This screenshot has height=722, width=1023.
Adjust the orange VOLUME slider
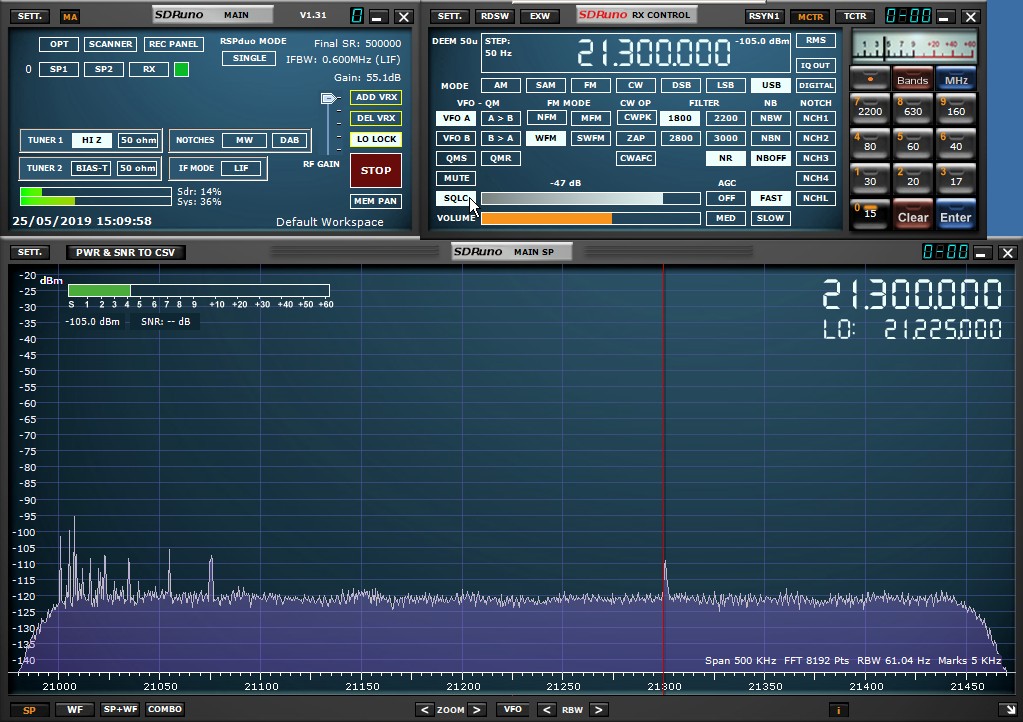[590, 218]
